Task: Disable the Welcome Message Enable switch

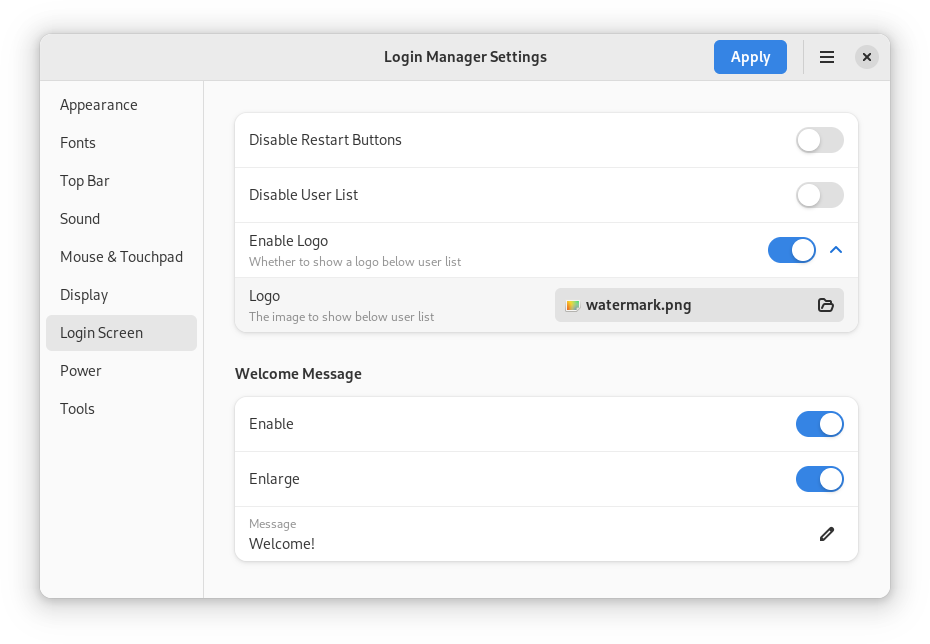Action: (x=819, y=424)
